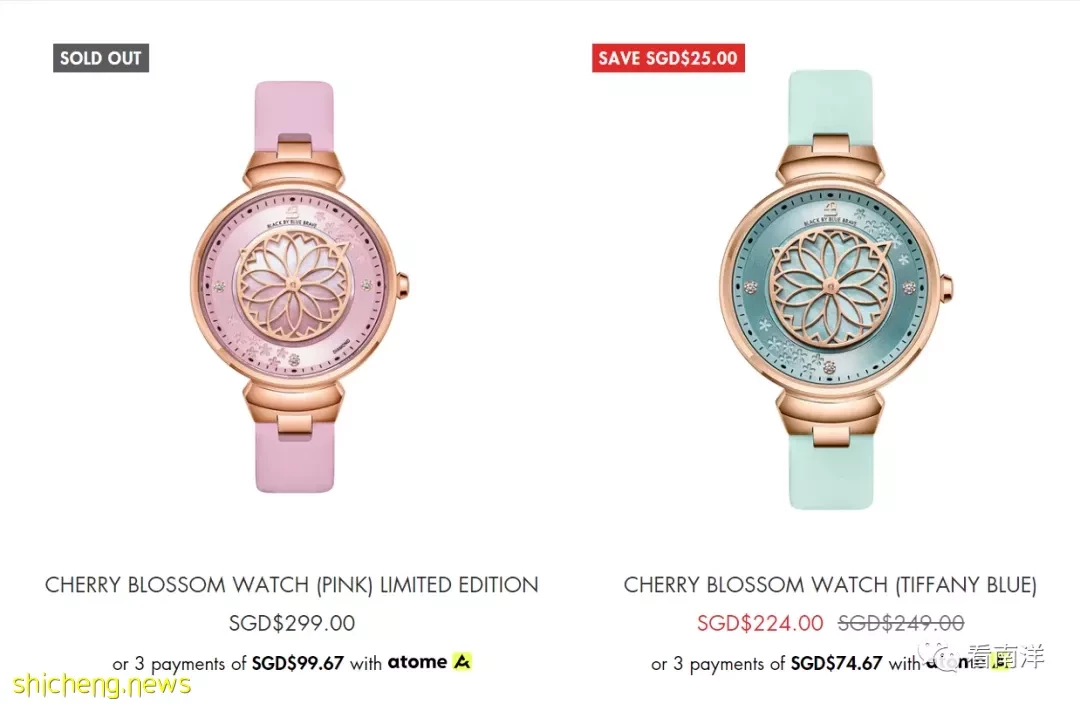Viewport: 1080px width, 704px height.
Task: Click the SGD$299.00 price
Action: tap(292, 623)
